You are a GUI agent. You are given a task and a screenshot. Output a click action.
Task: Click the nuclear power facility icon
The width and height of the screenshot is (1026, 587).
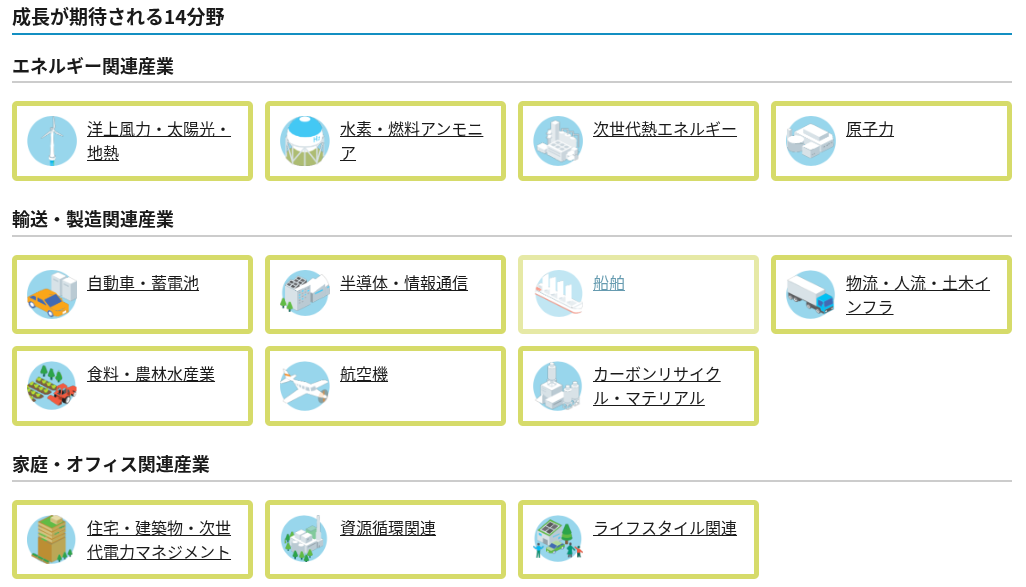(809, 140)
